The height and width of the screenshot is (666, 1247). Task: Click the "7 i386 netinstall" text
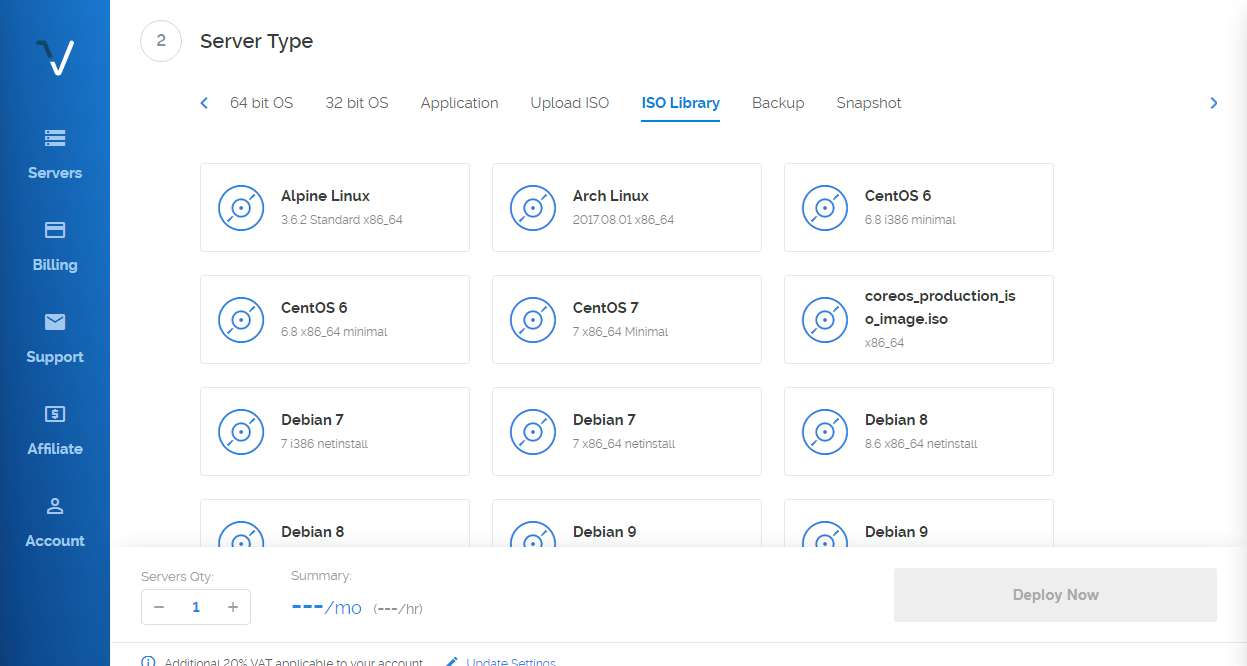(325, 444)
